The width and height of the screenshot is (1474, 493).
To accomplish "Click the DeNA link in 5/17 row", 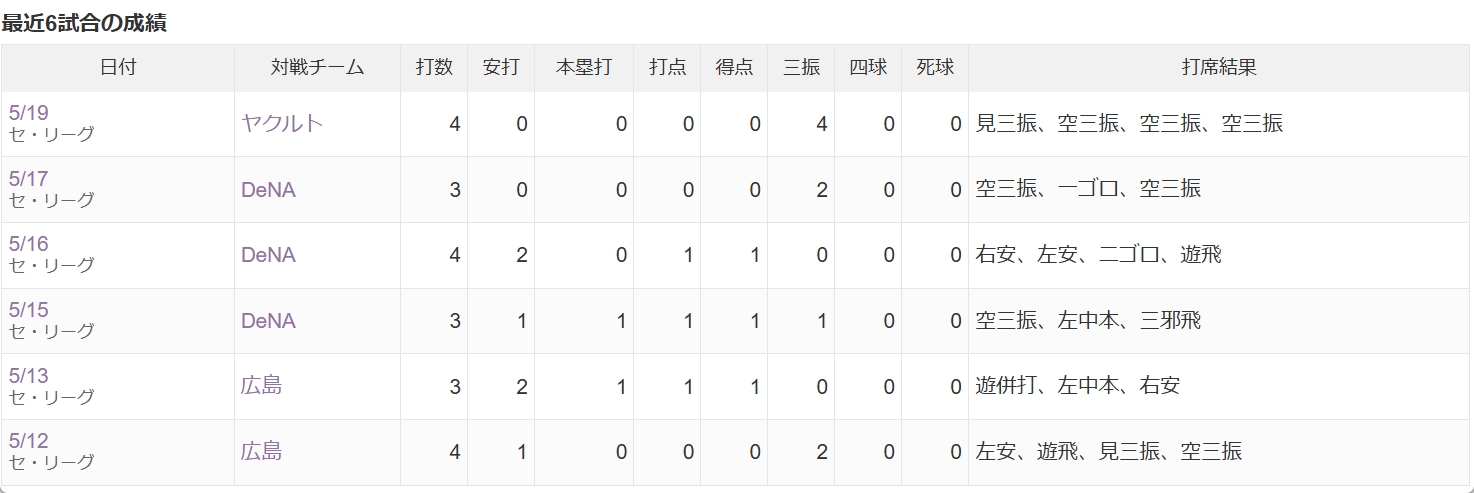I will (268, 189).
